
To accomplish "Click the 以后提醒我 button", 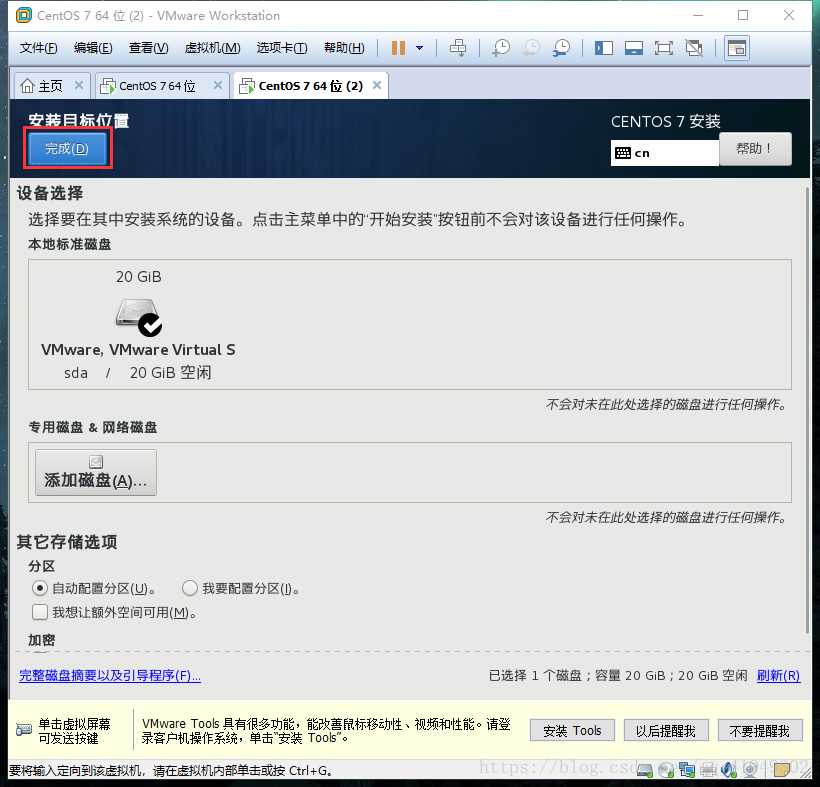I will [x=666, y=731].
